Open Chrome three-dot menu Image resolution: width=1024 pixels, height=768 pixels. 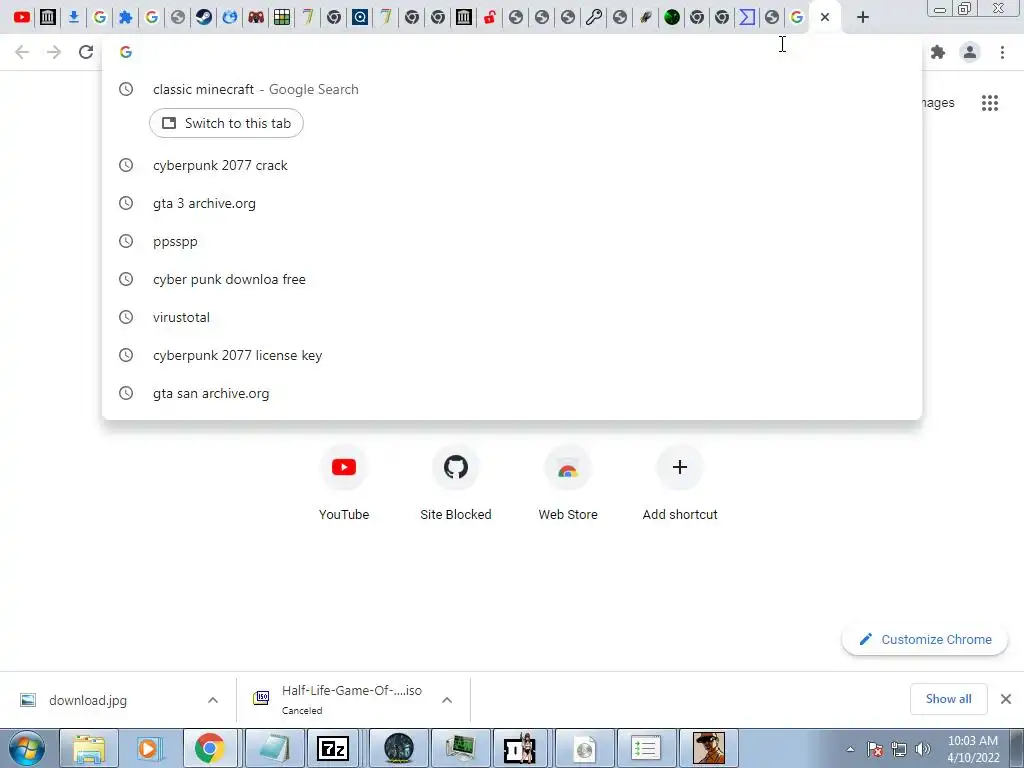pyautogui.click(x=1002, y=52)
